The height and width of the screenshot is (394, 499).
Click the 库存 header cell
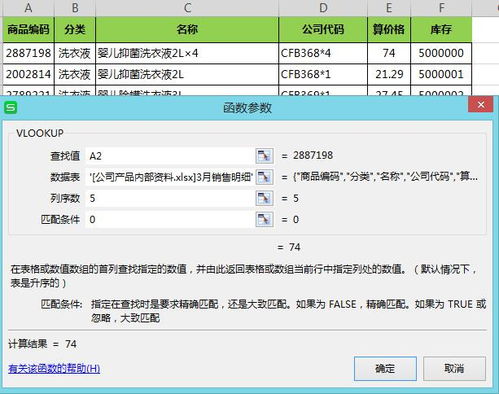[x=441, y=29]
